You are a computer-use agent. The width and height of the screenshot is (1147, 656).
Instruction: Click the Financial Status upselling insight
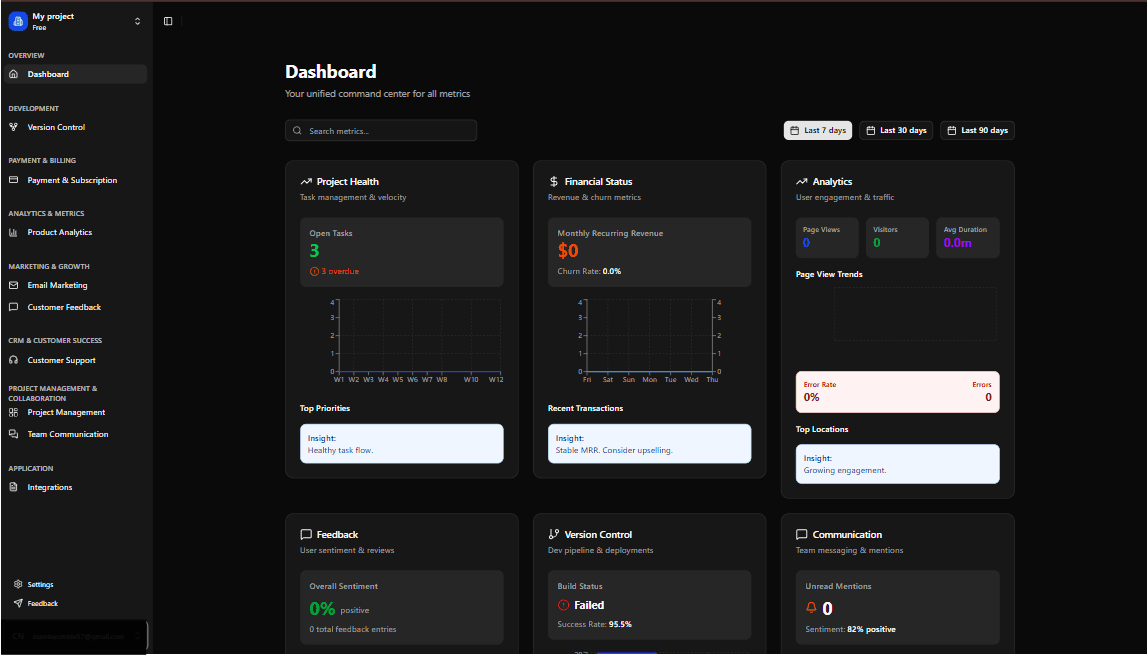pos(649,443)
